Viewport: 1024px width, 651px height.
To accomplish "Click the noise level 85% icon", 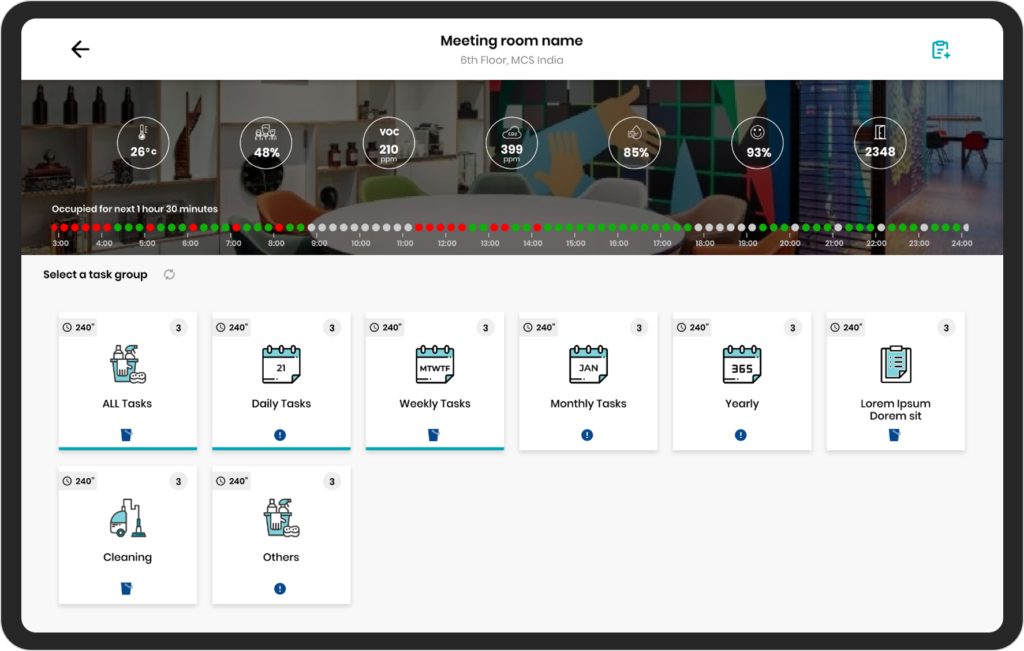I will 634,142.
